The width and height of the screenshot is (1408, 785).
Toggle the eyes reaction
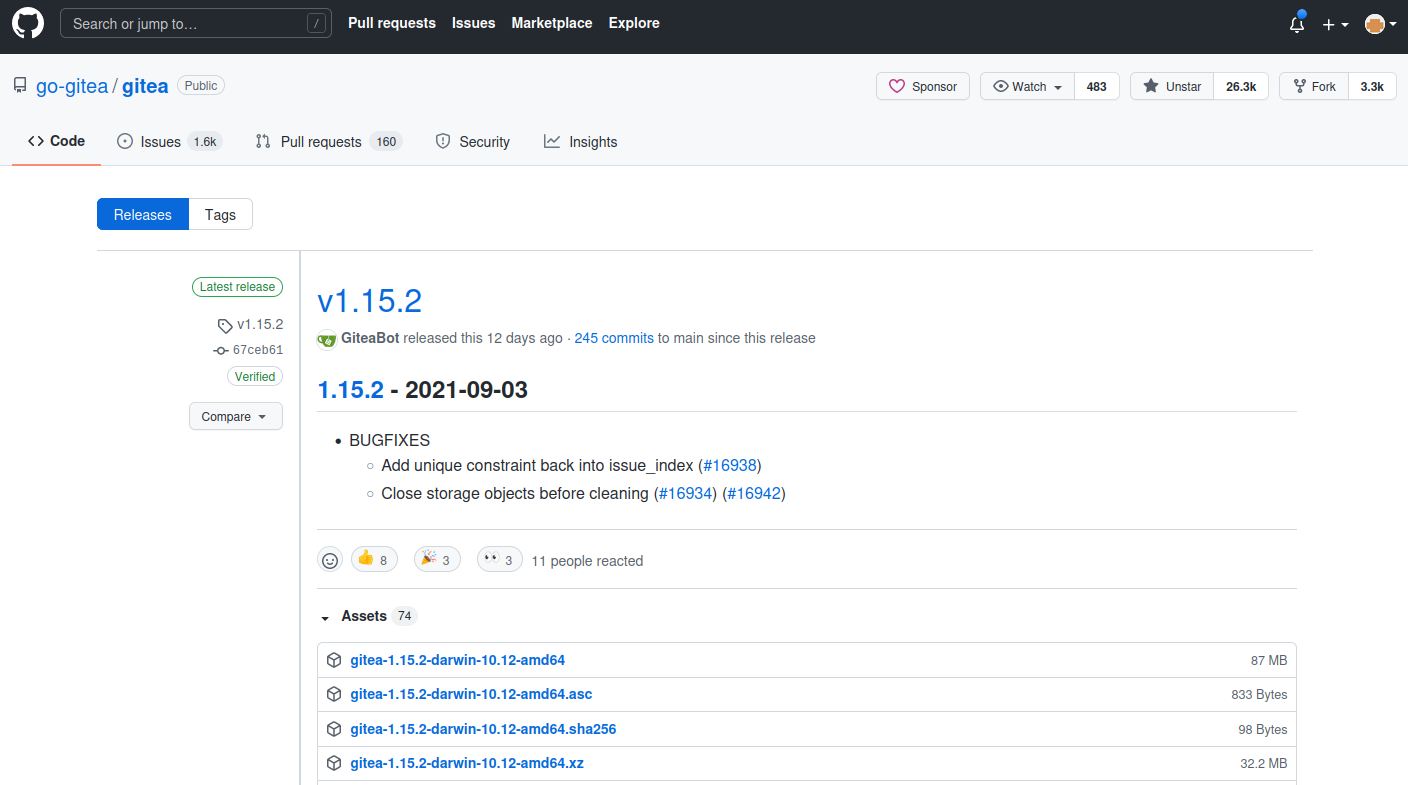click(x=498, y=559)
